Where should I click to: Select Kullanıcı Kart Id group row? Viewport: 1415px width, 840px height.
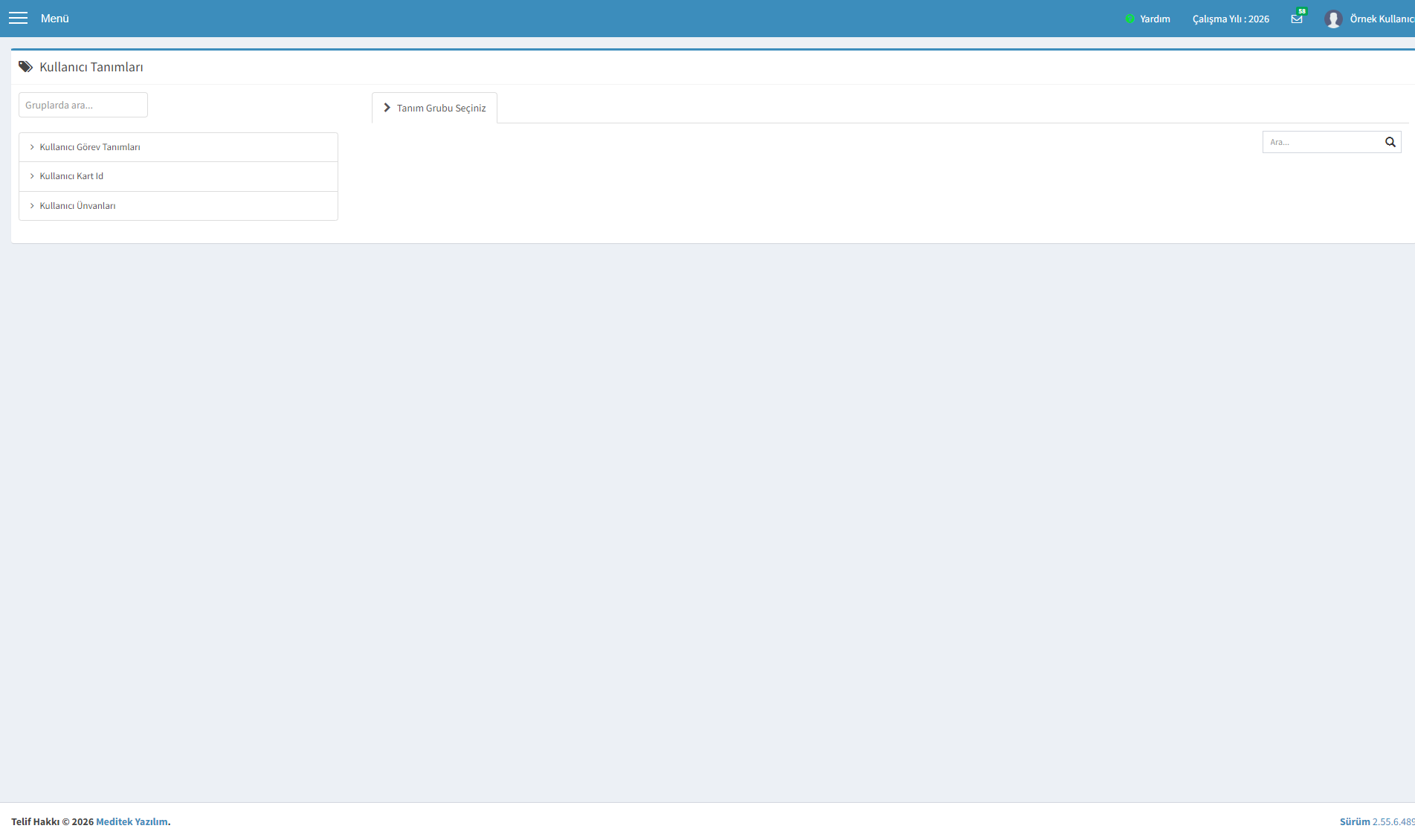pyautogui.click(x=178, y=176)
